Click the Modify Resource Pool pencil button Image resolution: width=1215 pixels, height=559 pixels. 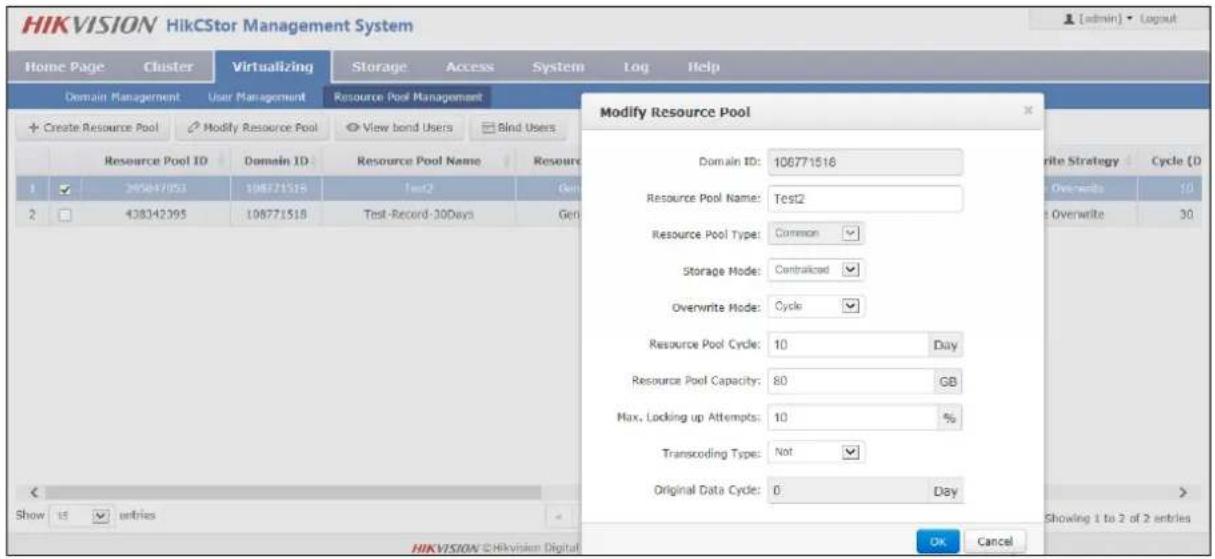pos(253,127)
